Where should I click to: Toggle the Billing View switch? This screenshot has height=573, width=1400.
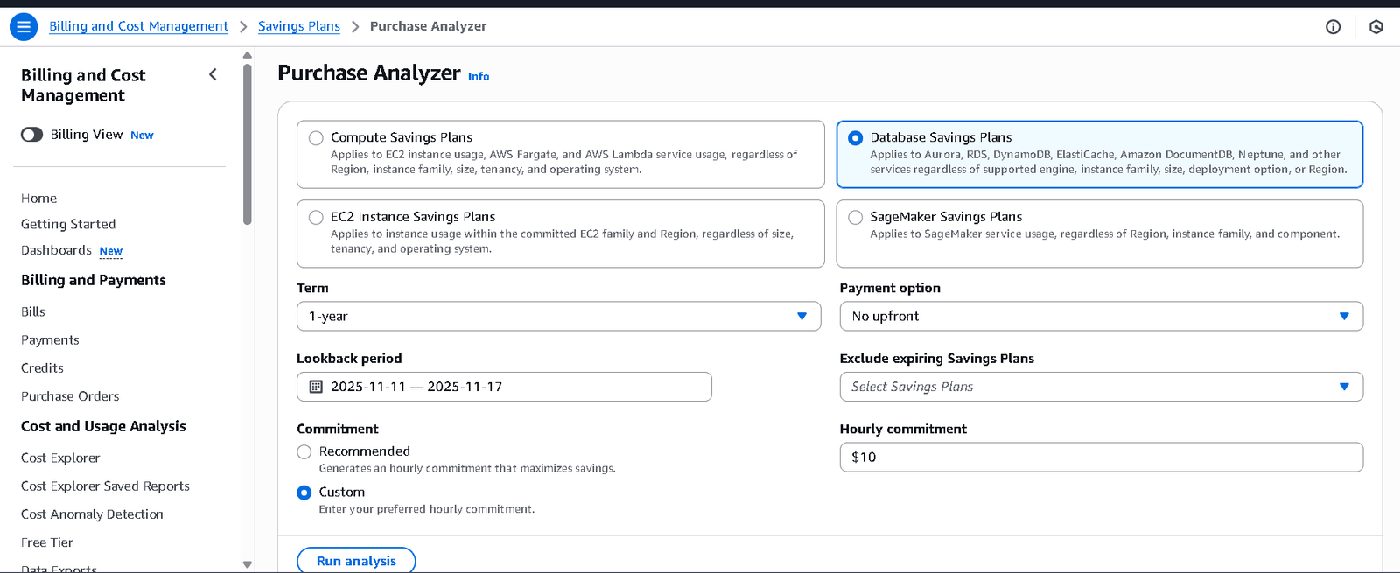pyautogui.click(x=32, y=134)
